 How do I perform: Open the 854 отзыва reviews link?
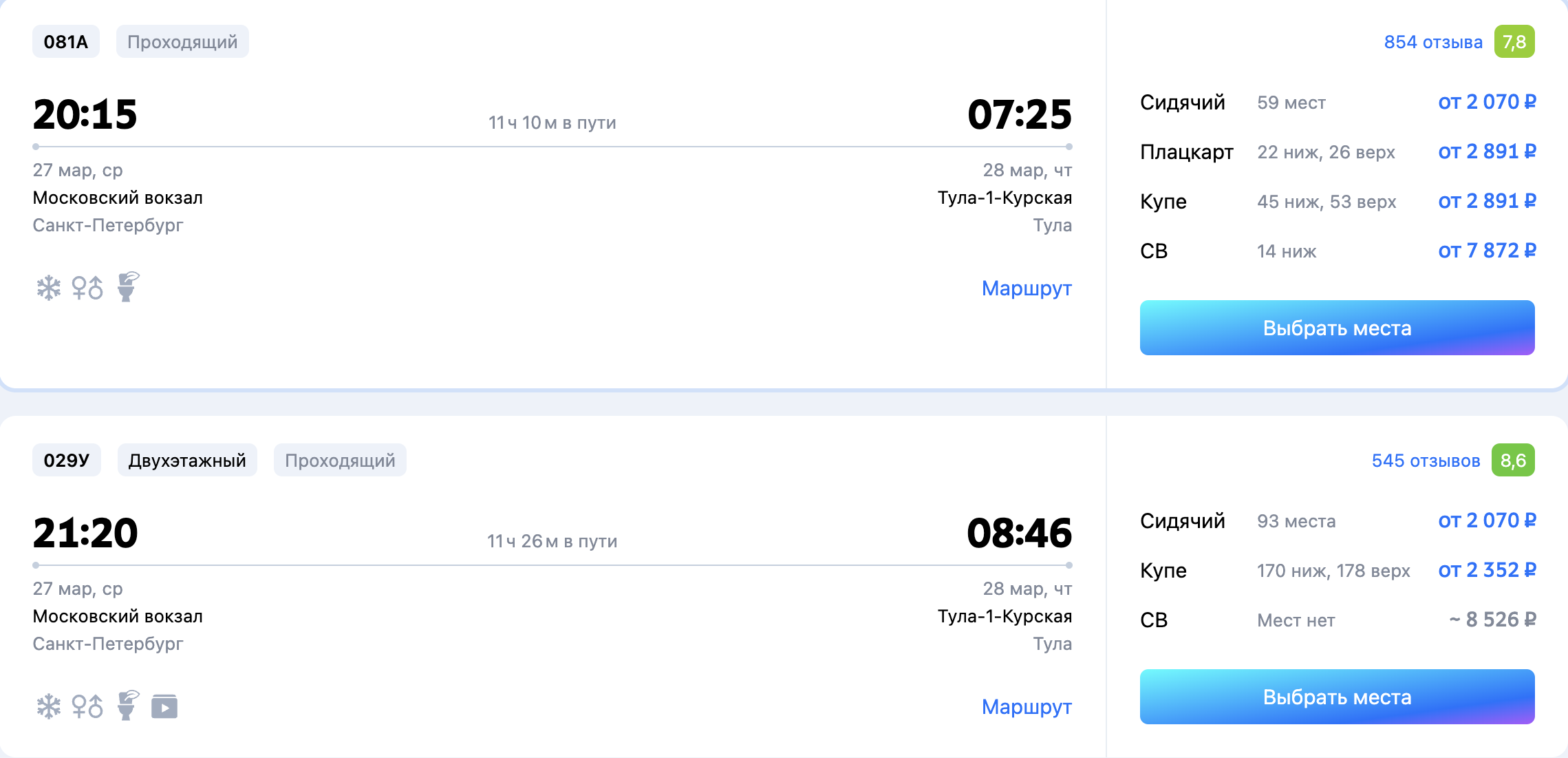click(x=1432, y=43)
